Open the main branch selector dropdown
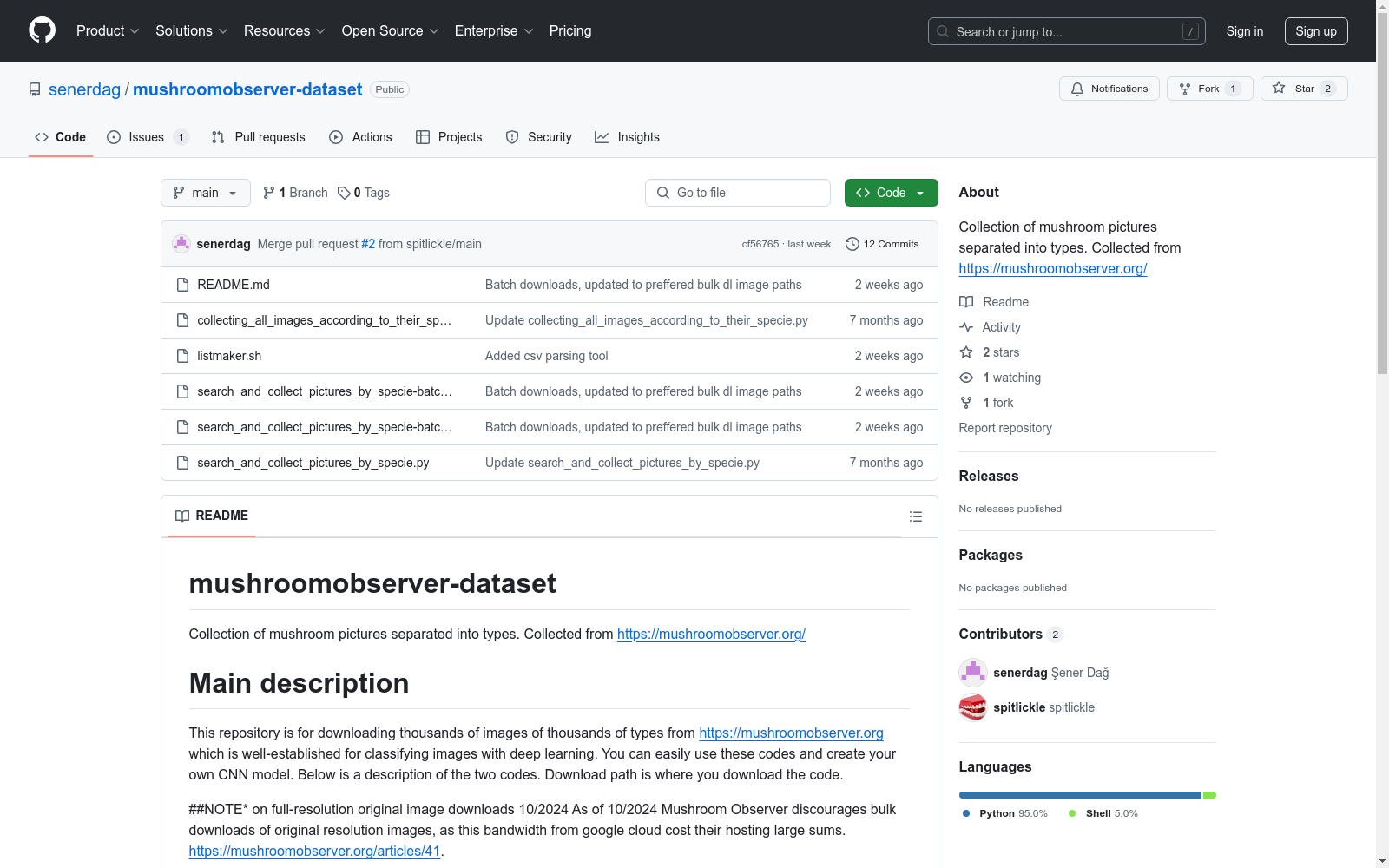This screenshot has width=1389, height=868. [x=206, y=193]
